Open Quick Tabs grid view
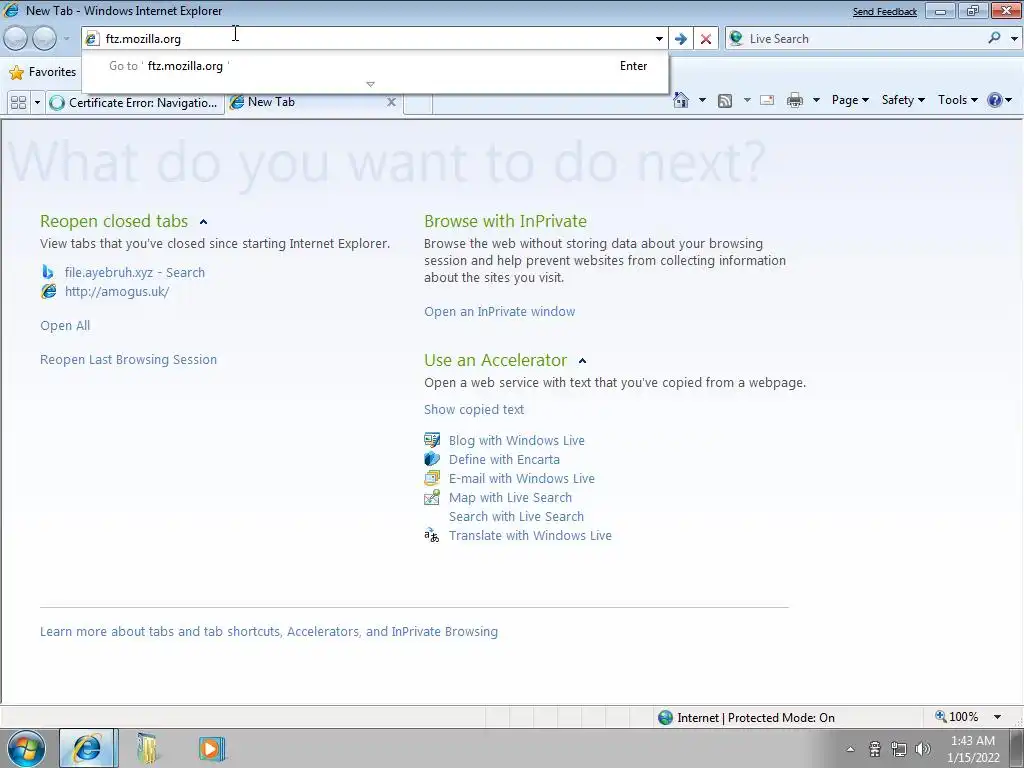Screen dimensions: 1024x768 pos(18,103)
